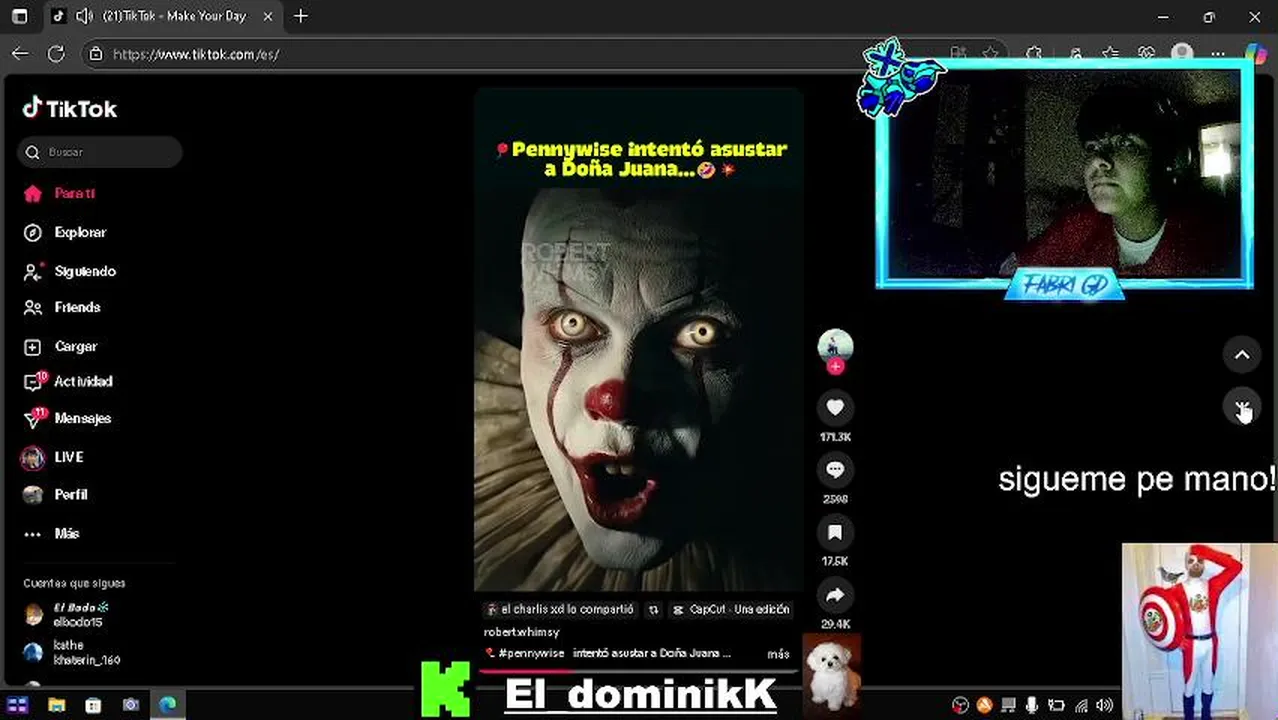The image size is (1278, 720).
Task: Open the creator's avatar above the plus
Action: (835, 345)
